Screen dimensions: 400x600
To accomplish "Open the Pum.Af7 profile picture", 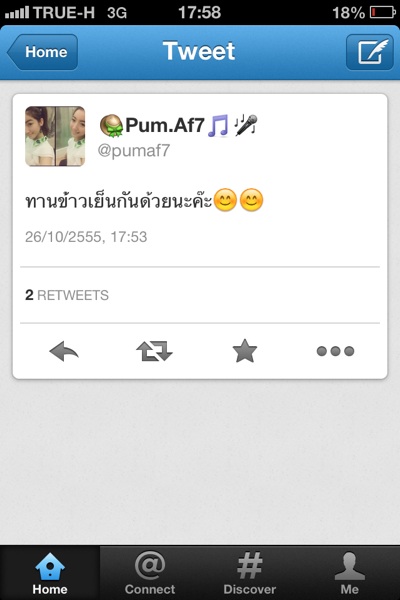I will (x=55, y=136).
